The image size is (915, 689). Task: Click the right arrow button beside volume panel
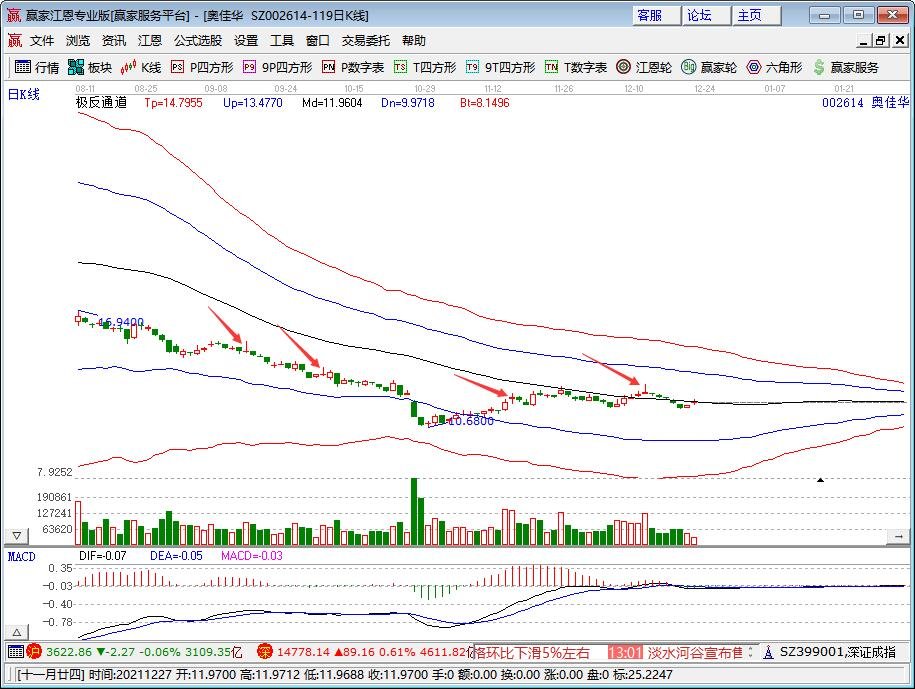point(898,536)
